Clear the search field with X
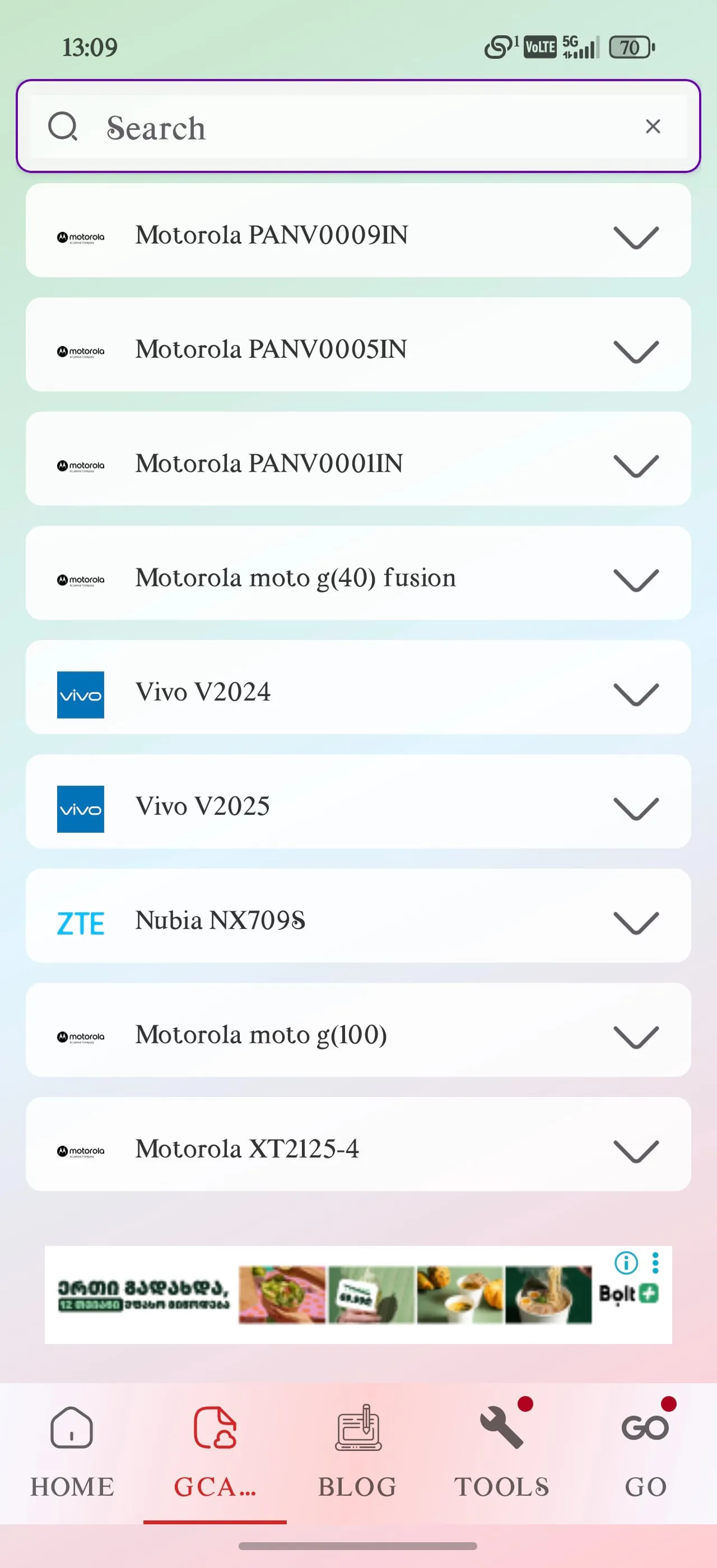The width and height of the screenshot is (717, 1568). (653, 127)
